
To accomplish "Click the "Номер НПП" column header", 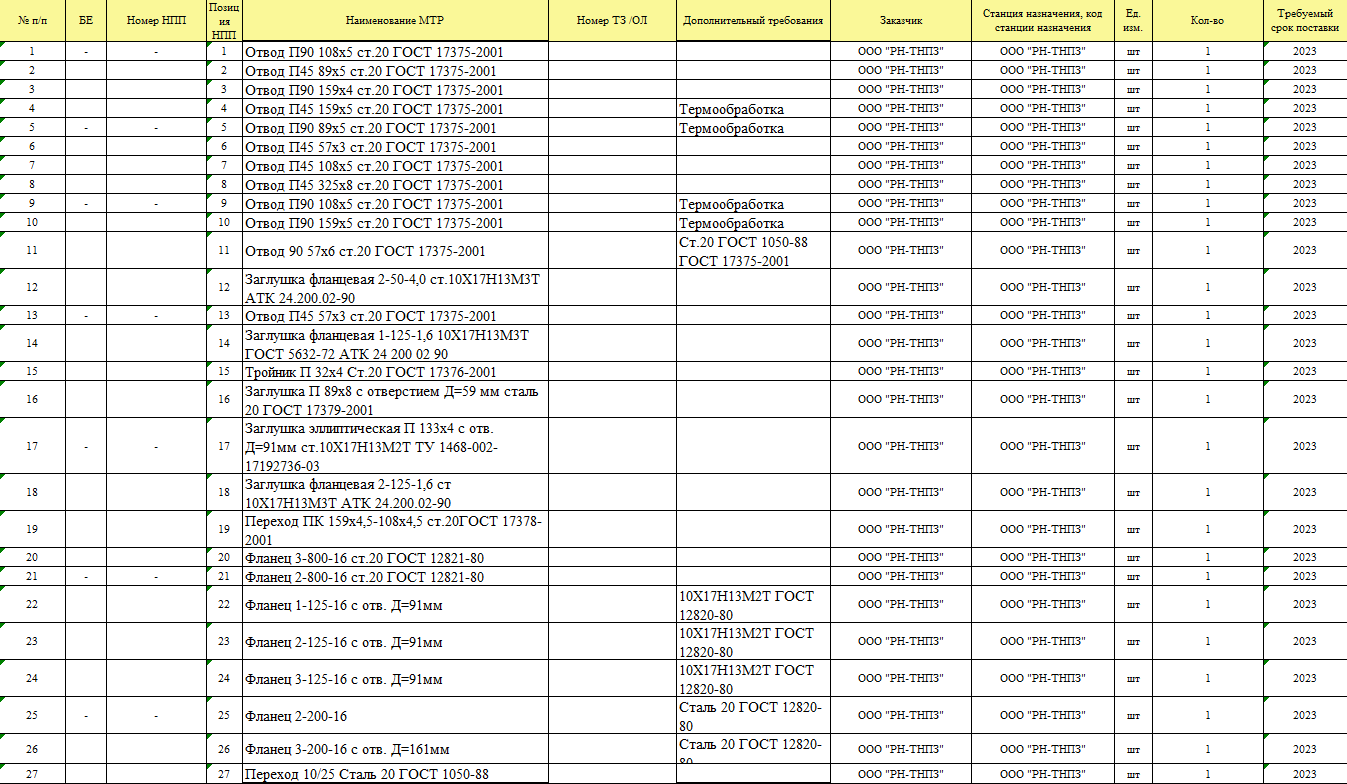I will pos(157,20).
